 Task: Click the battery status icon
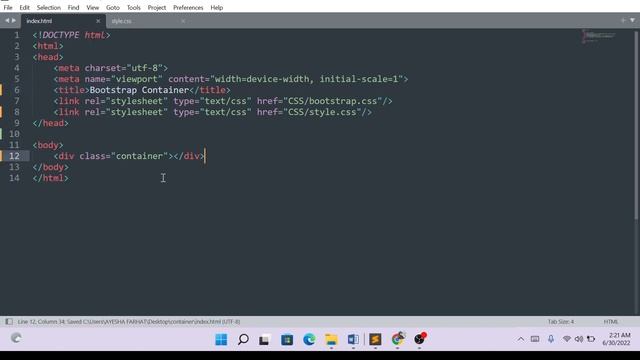[591, 339]
